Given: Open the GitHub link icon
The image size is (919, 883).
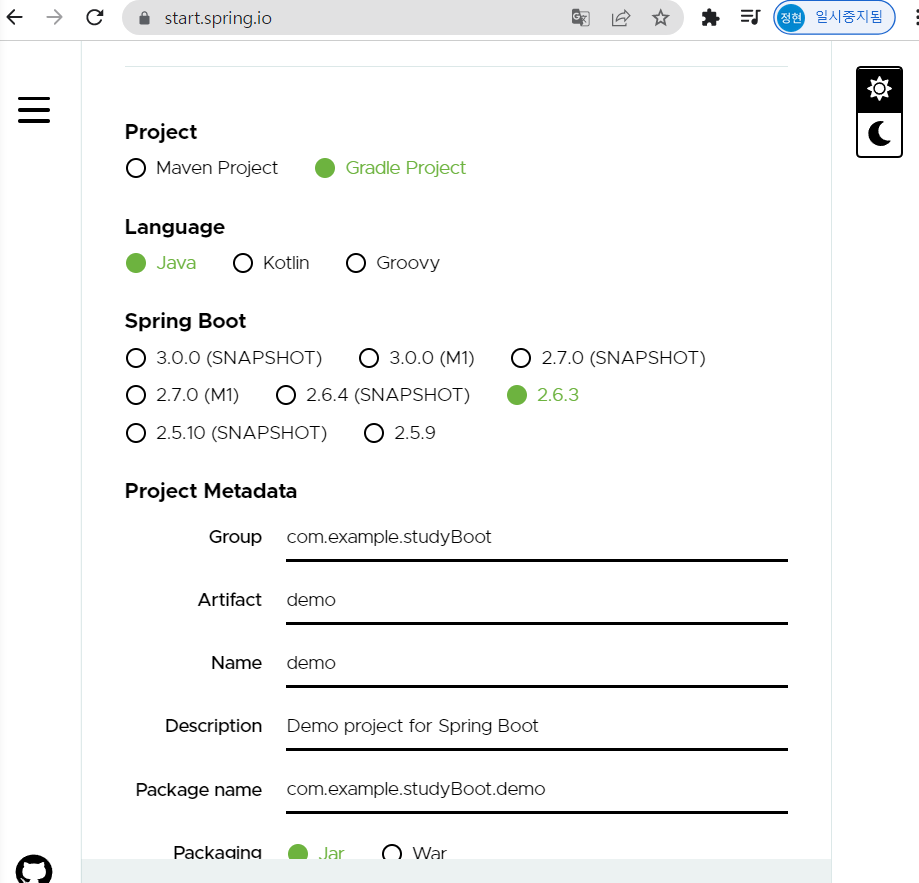Looking at the screenshot, I should [34, 869].
